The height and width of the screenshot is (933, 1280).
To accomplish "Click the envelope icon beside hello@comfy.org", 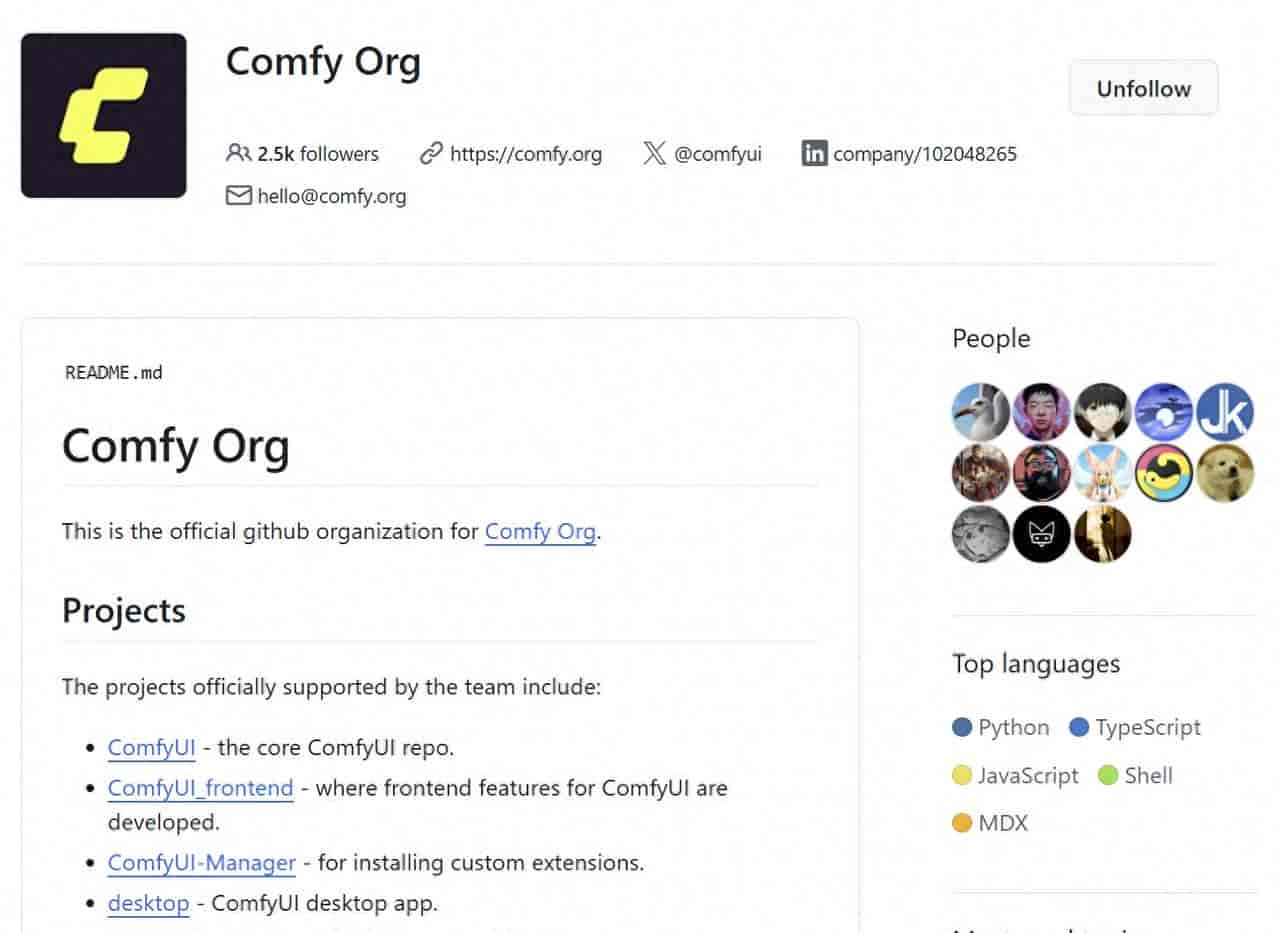I will click(x=238, y=196).
